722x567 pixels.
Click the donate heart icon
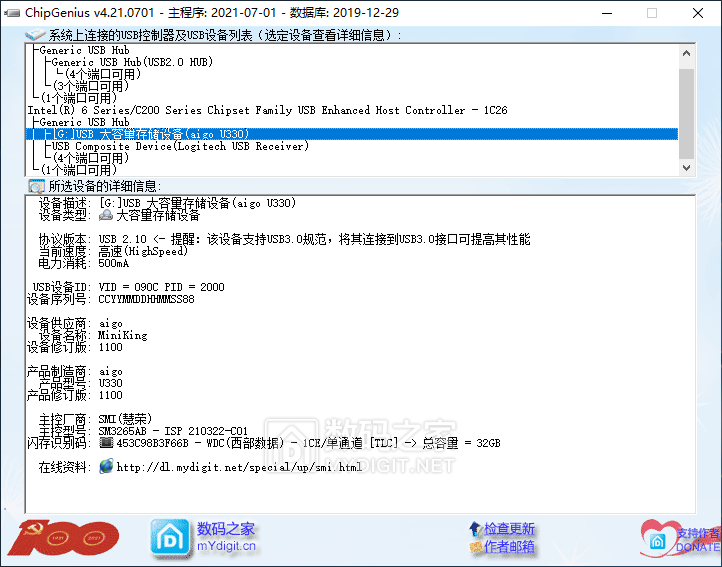[x=658, y=539]
